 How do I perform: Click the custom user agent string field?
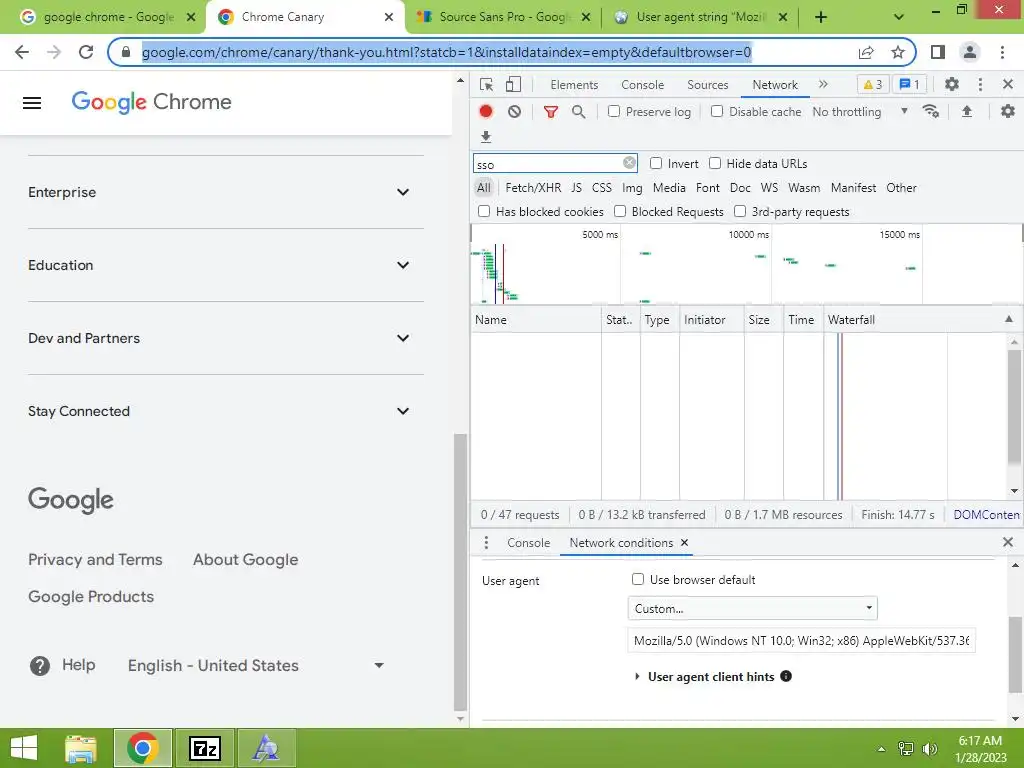801,641
